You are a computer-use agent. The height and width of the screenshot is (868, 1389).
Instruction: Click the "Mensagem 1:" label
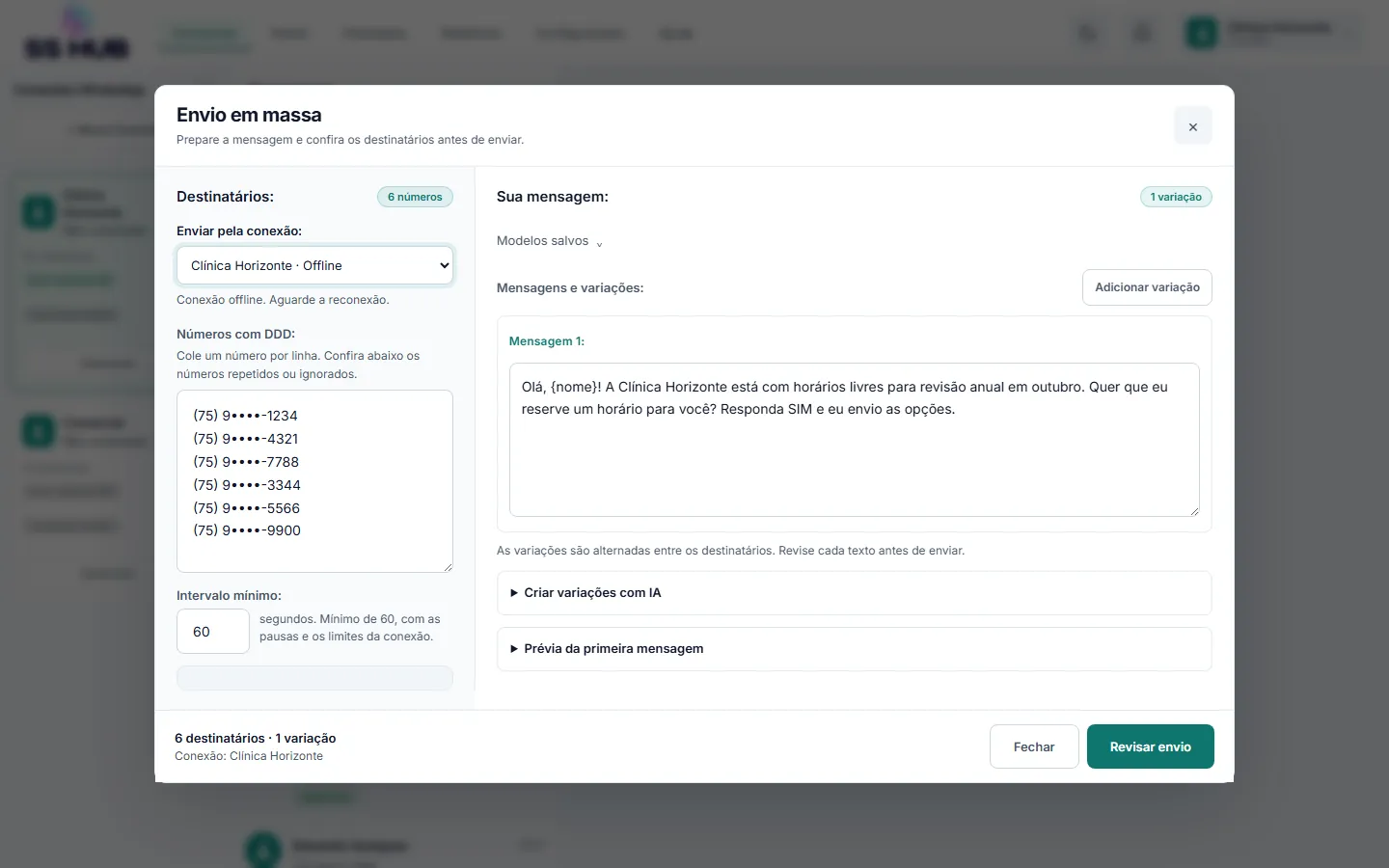point(547,341)
